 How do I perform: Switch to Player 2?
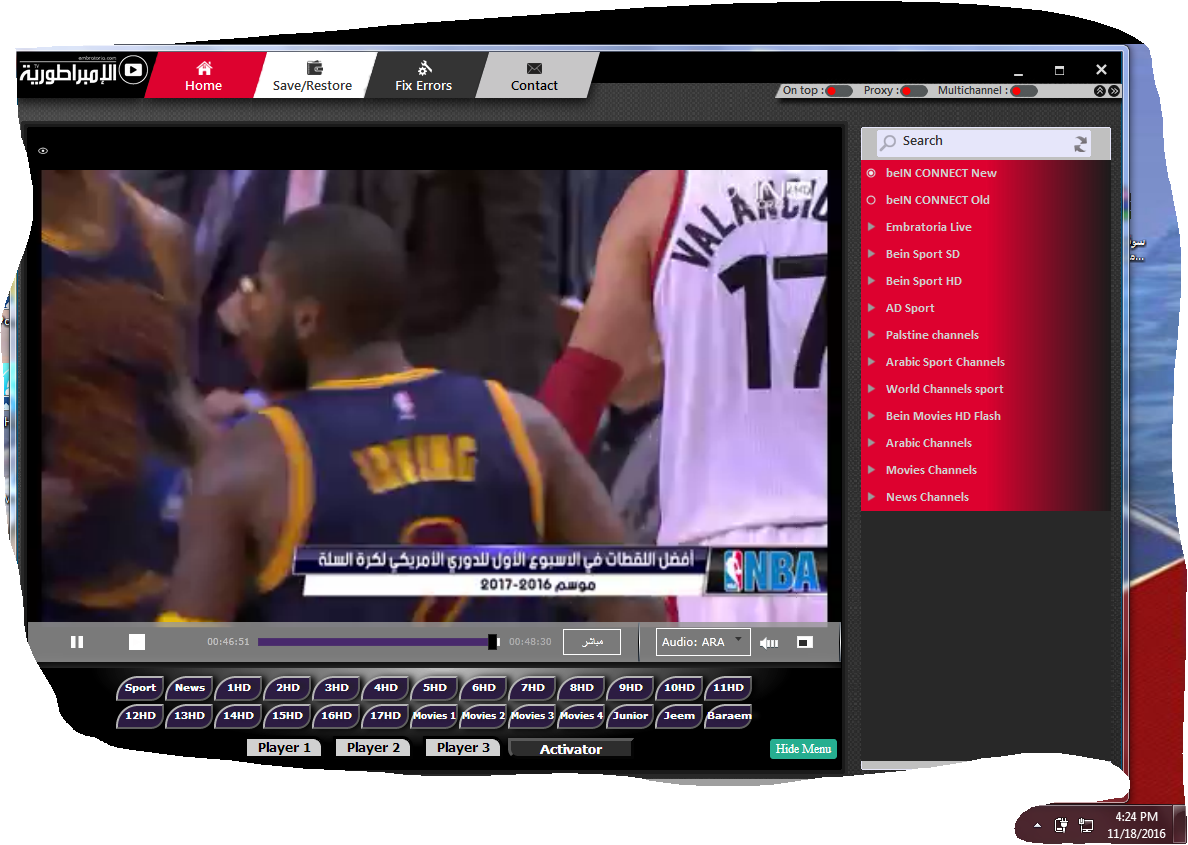[x=374, y=748]
